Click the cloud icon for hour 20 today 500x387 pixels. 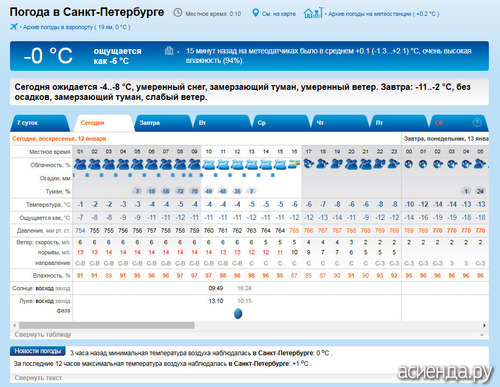coord(351,164)
